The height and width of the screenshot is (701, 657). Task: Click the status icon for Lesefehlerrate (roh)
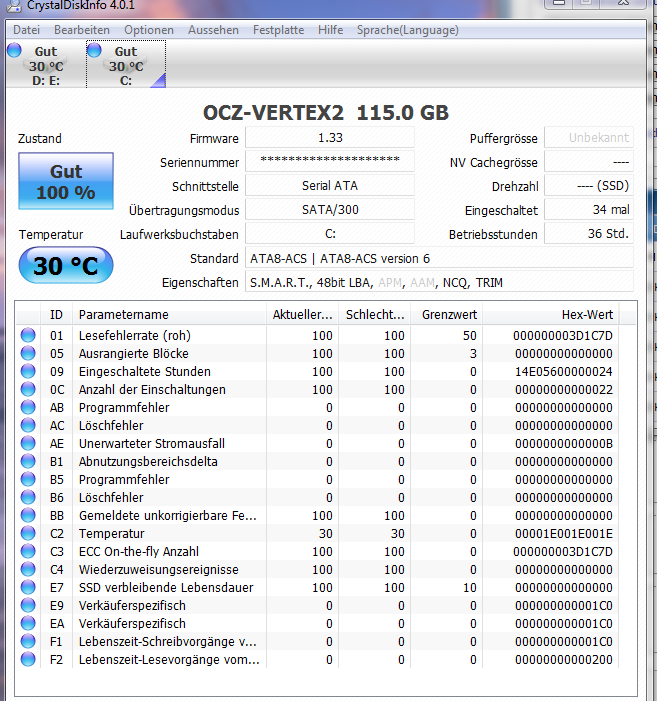coord(28,335)
